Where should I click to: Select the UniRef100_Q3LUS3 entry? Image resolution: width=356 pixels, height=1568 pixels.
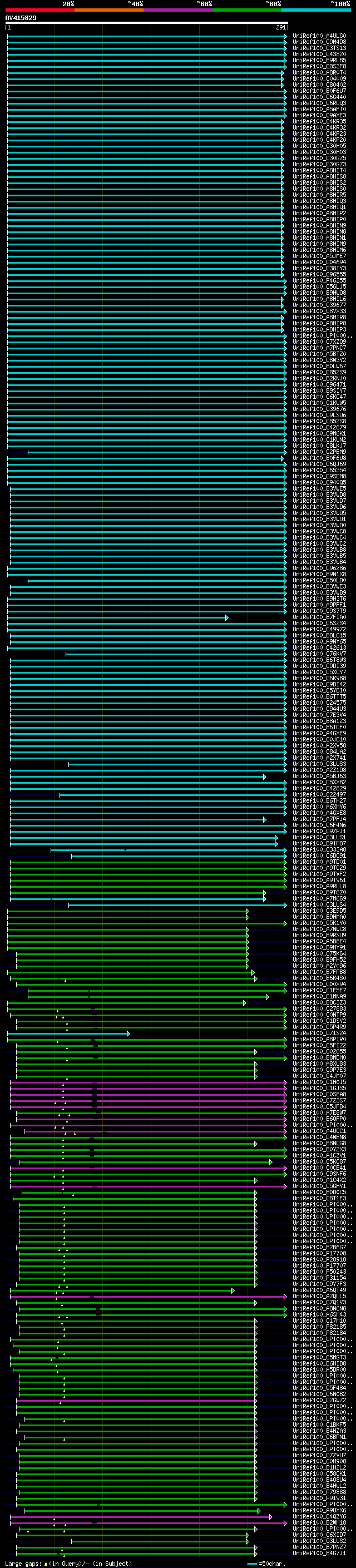tap(319, 764)
